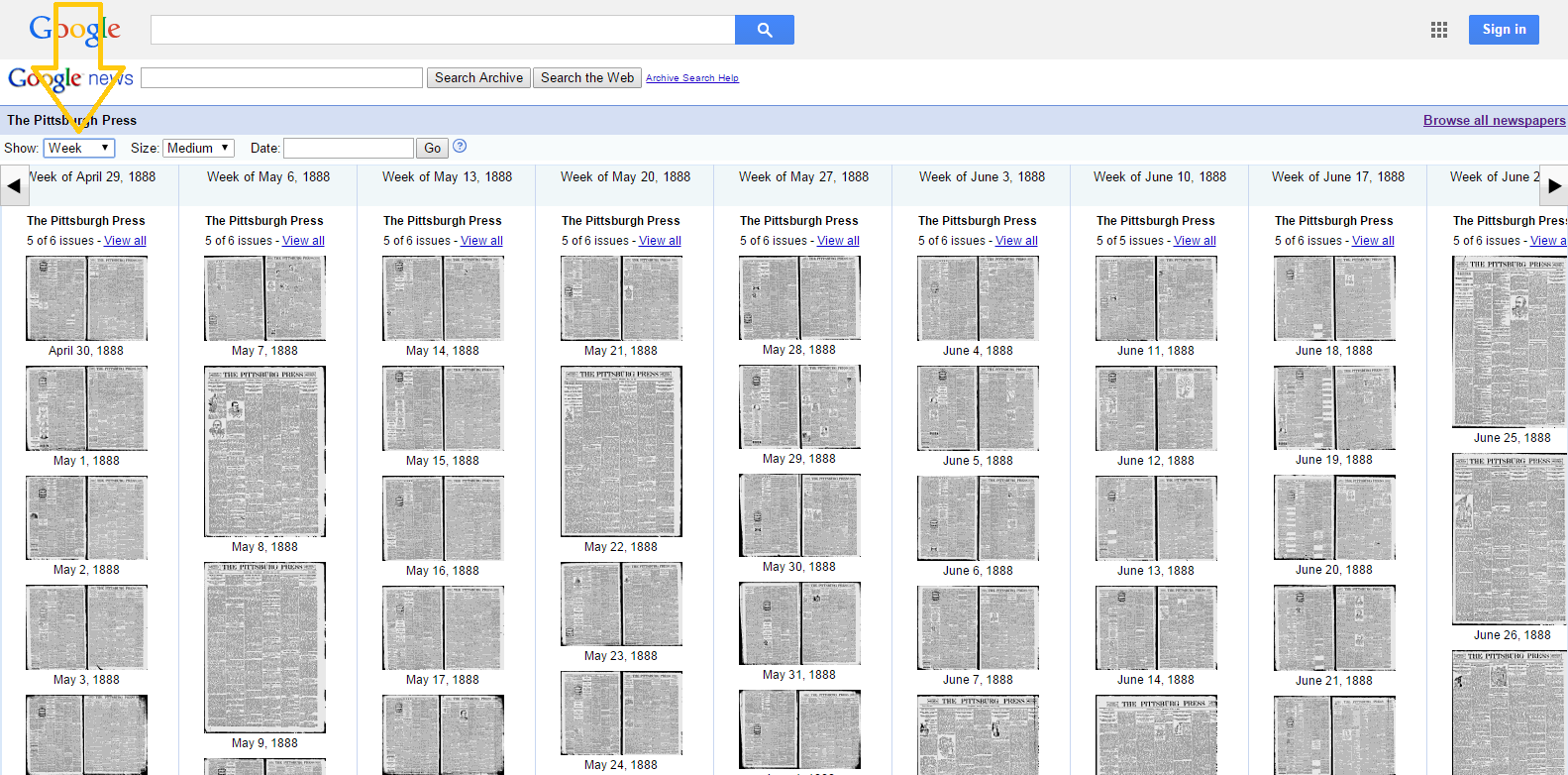Open the Size dropdown set to Medium

click(198, 148)
